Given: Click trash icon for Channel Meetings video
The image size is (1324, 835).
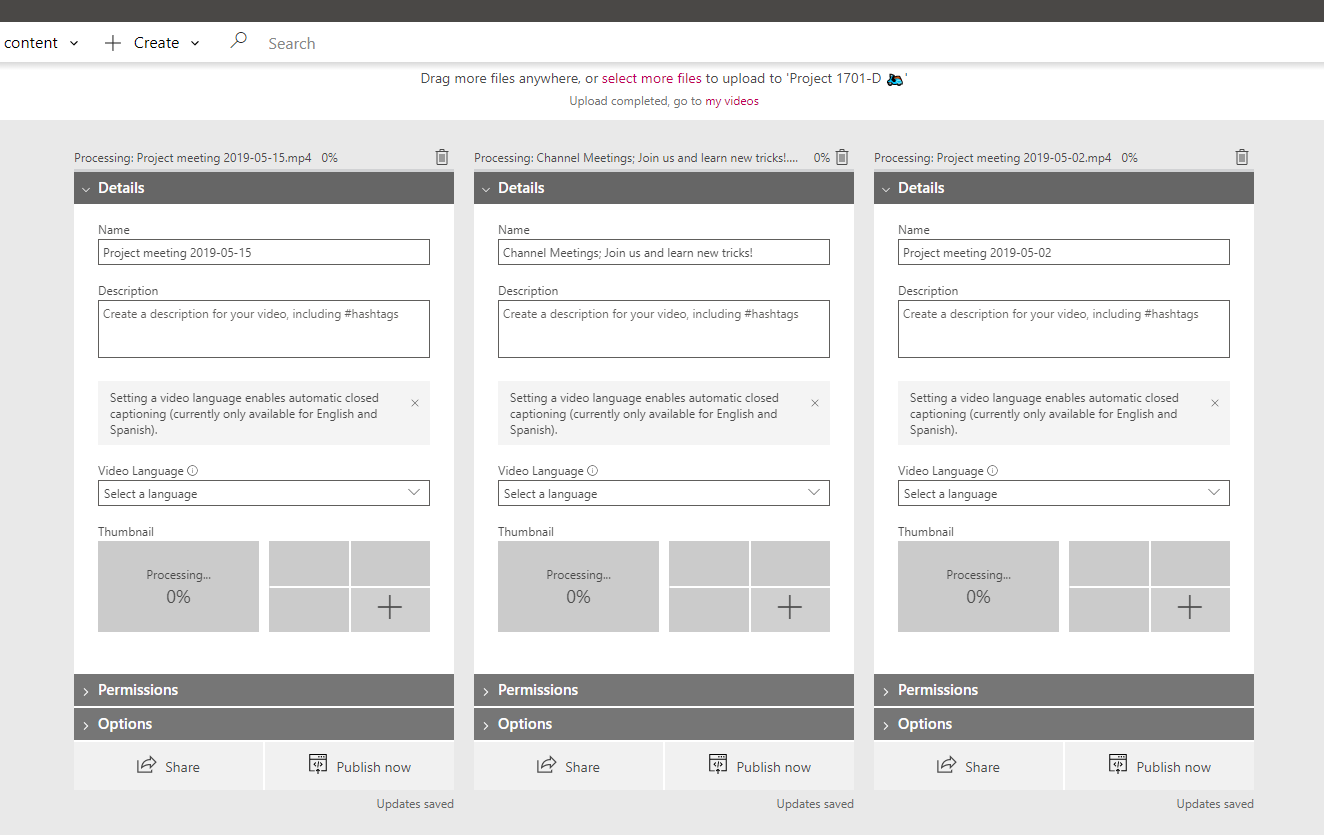Looking at the screenshot, I should [x=842, y=157].
